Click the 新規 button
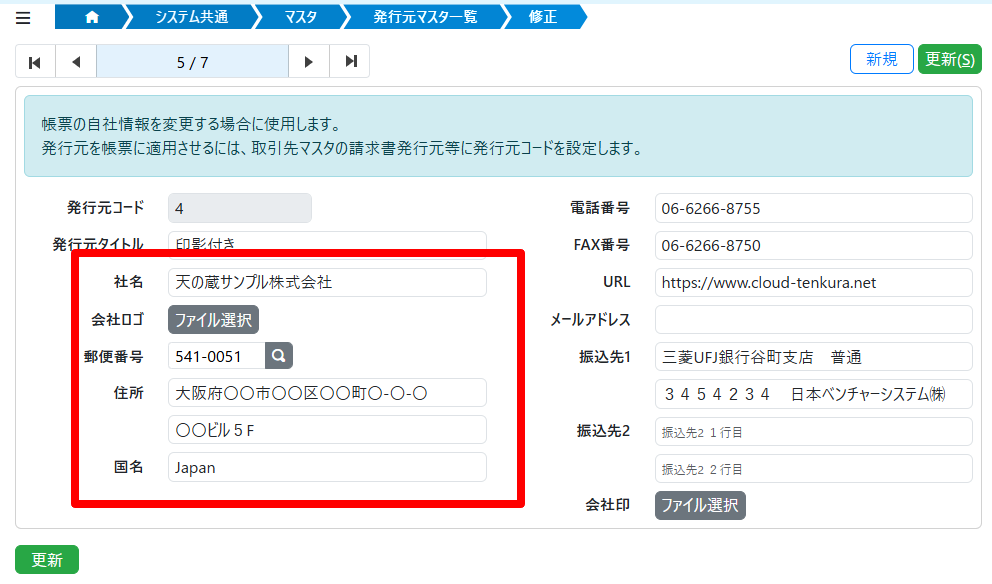 coord(881,59)
